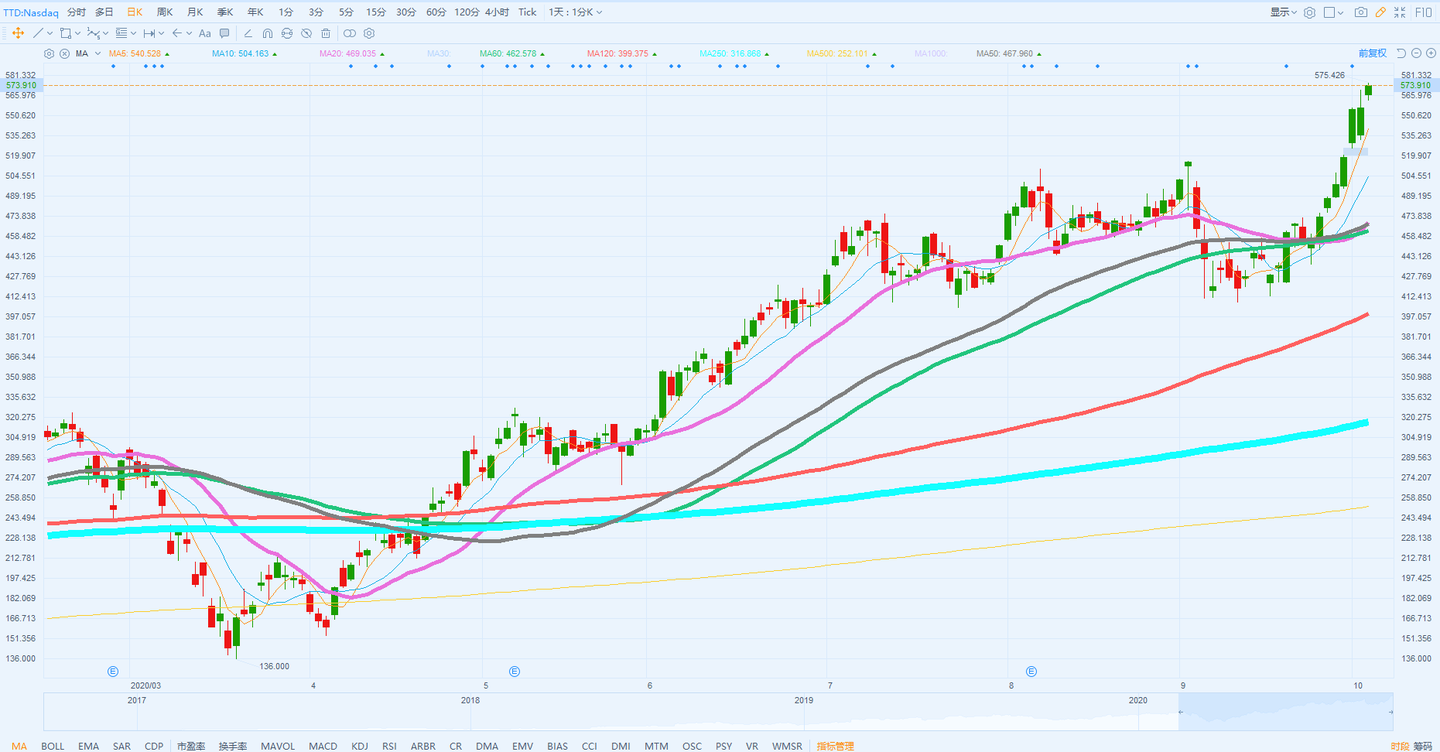Screen dimensions: 1440x752
Task: Select the arrow annotation tool
Action: [x=177, y=33]
